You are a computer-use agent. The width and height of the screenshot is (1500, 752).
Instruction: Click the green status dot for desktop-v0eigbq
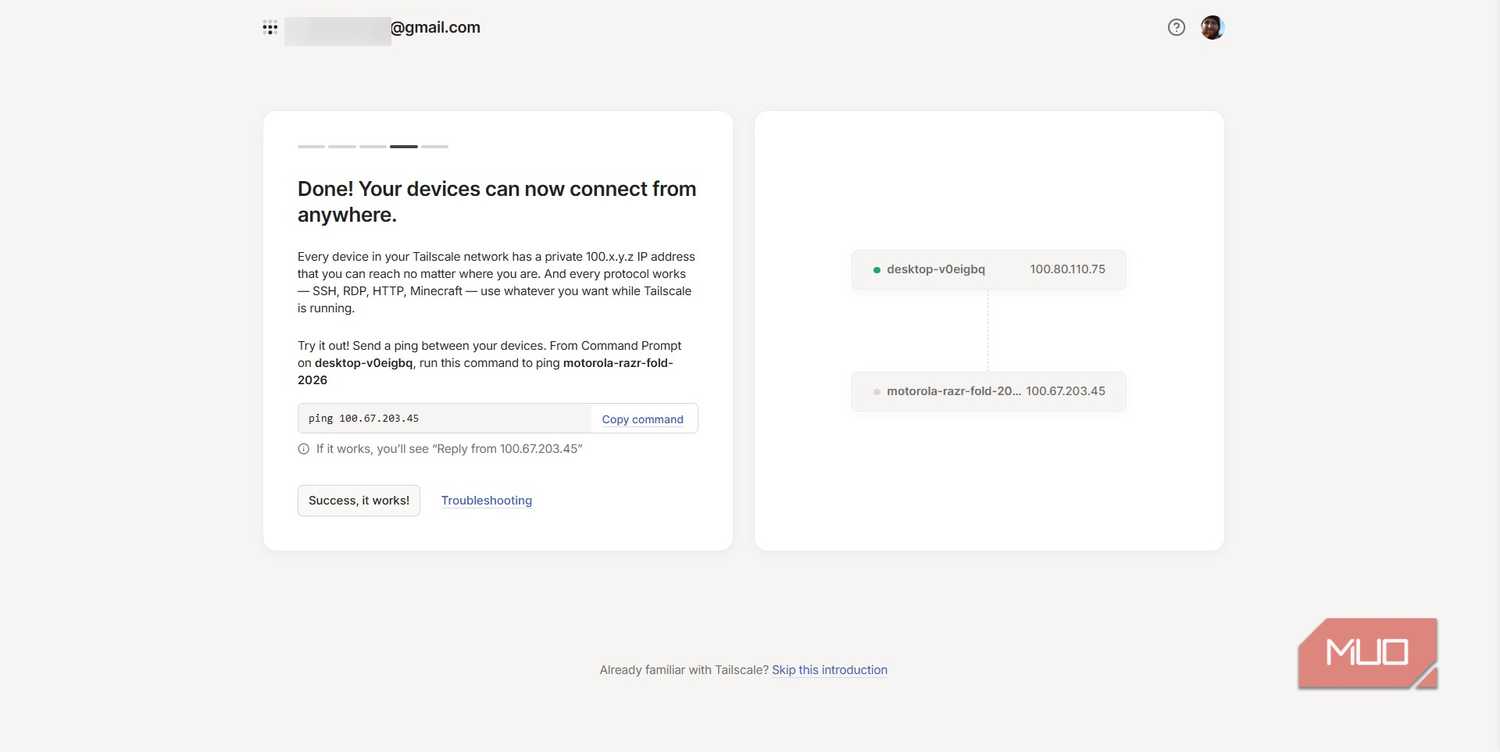(x=877, y=270)
